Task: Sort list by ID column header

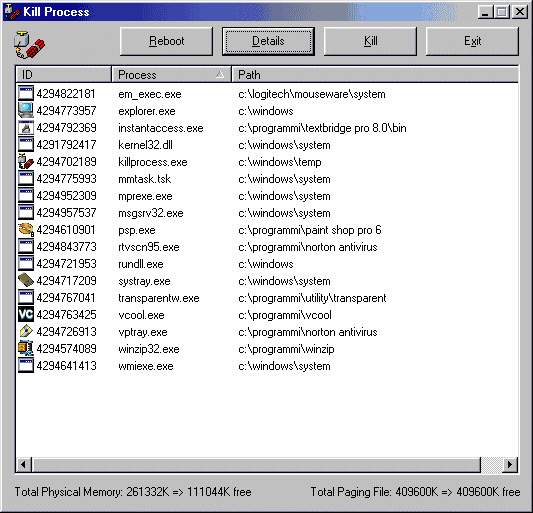Action: coord(64,74)
